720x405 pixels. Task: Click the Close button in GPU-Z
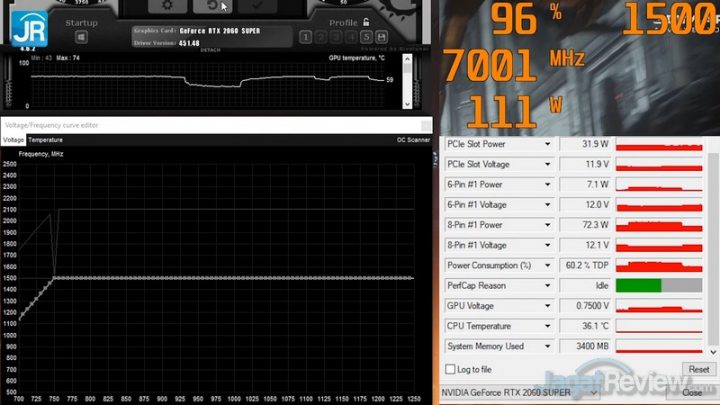point(692,393)
